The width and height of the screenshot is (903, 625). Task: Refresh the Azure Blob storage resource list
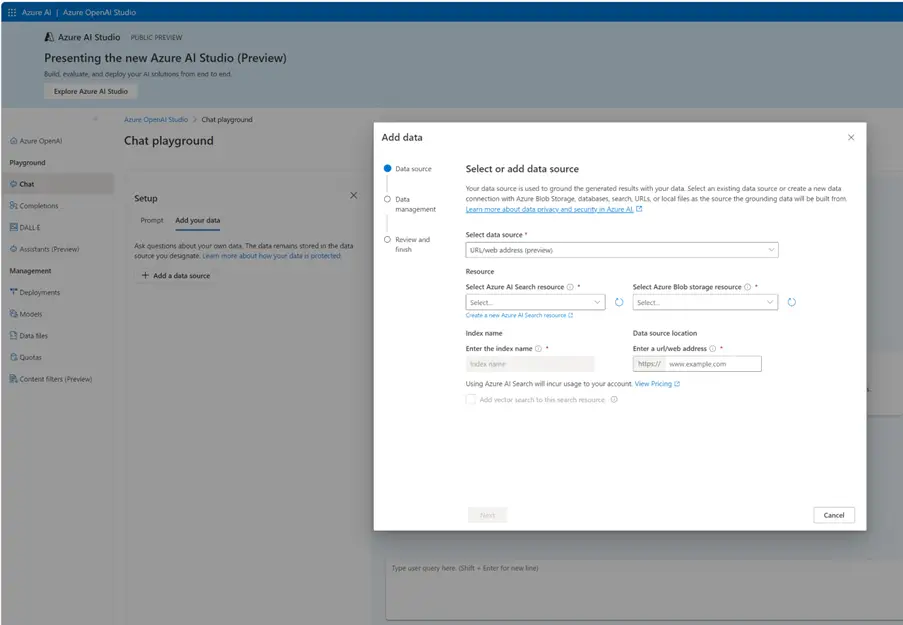[792, 302]
